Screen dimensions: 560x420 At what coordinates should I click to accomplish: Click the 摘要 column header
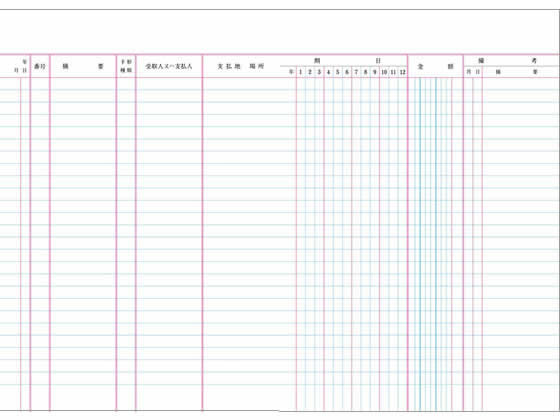83,66
